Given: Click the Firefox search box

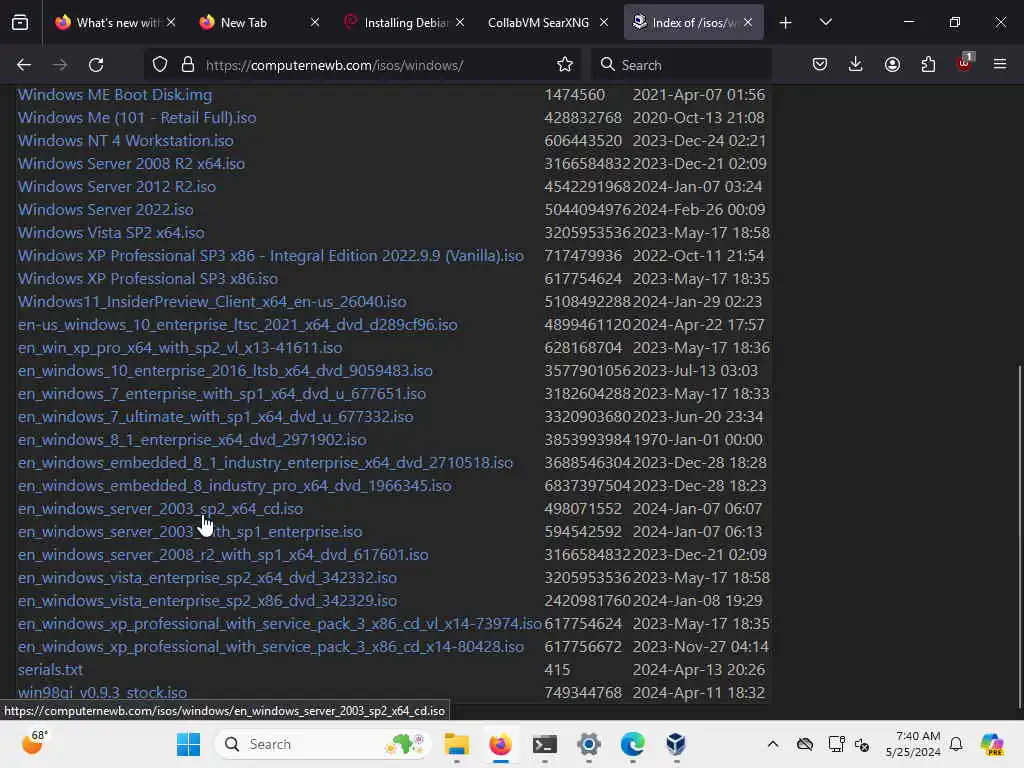Looking at the screenshot, I should pyautogui.click(x=682, y=65).
